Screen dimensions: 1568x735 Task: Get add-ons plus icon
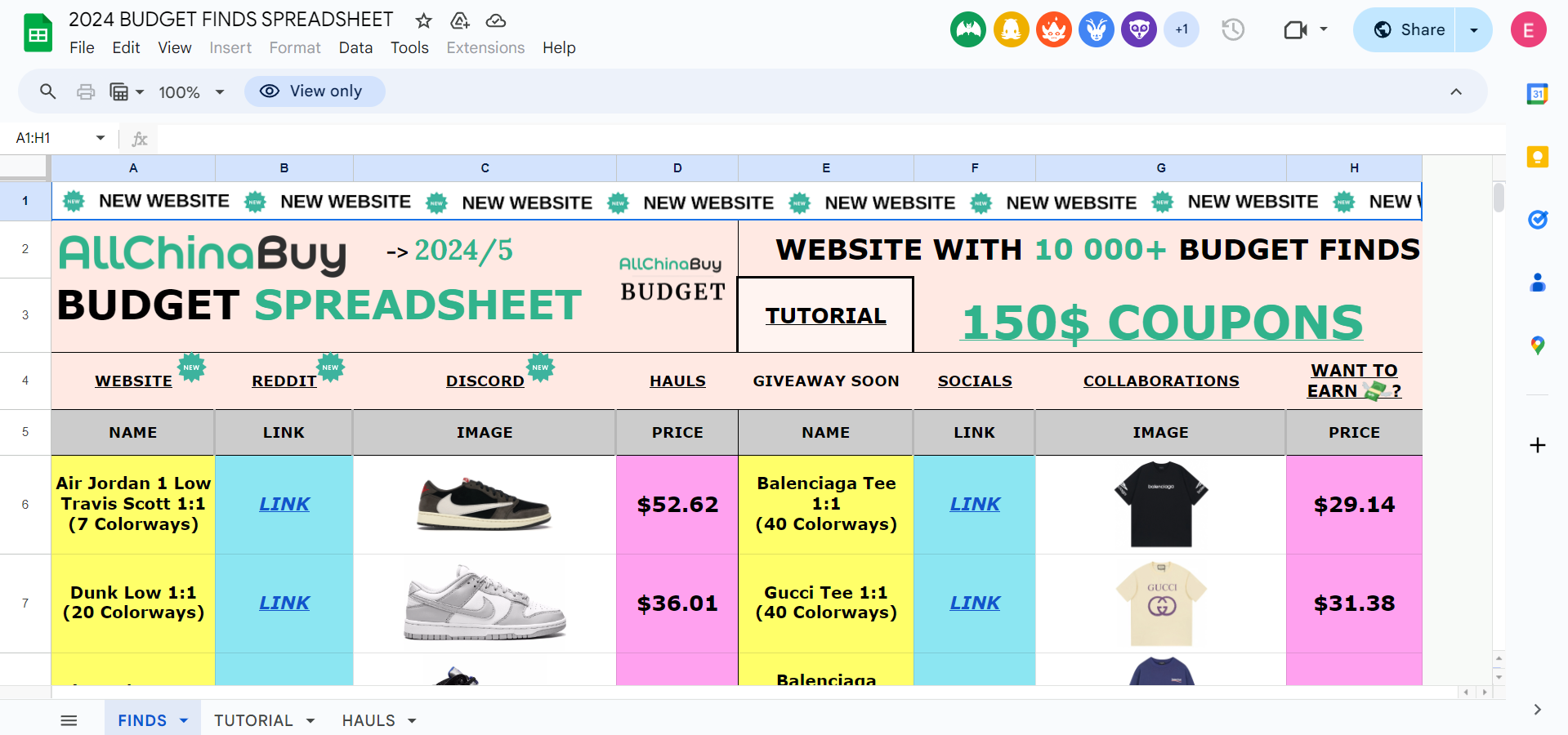point(1537,445)
